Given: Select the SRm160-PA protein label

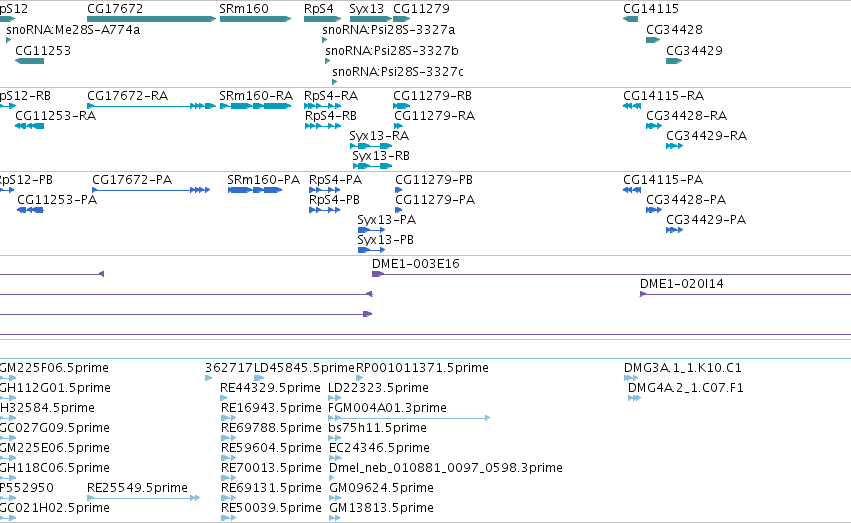Looking at the screenshot, I should [263, 180].
